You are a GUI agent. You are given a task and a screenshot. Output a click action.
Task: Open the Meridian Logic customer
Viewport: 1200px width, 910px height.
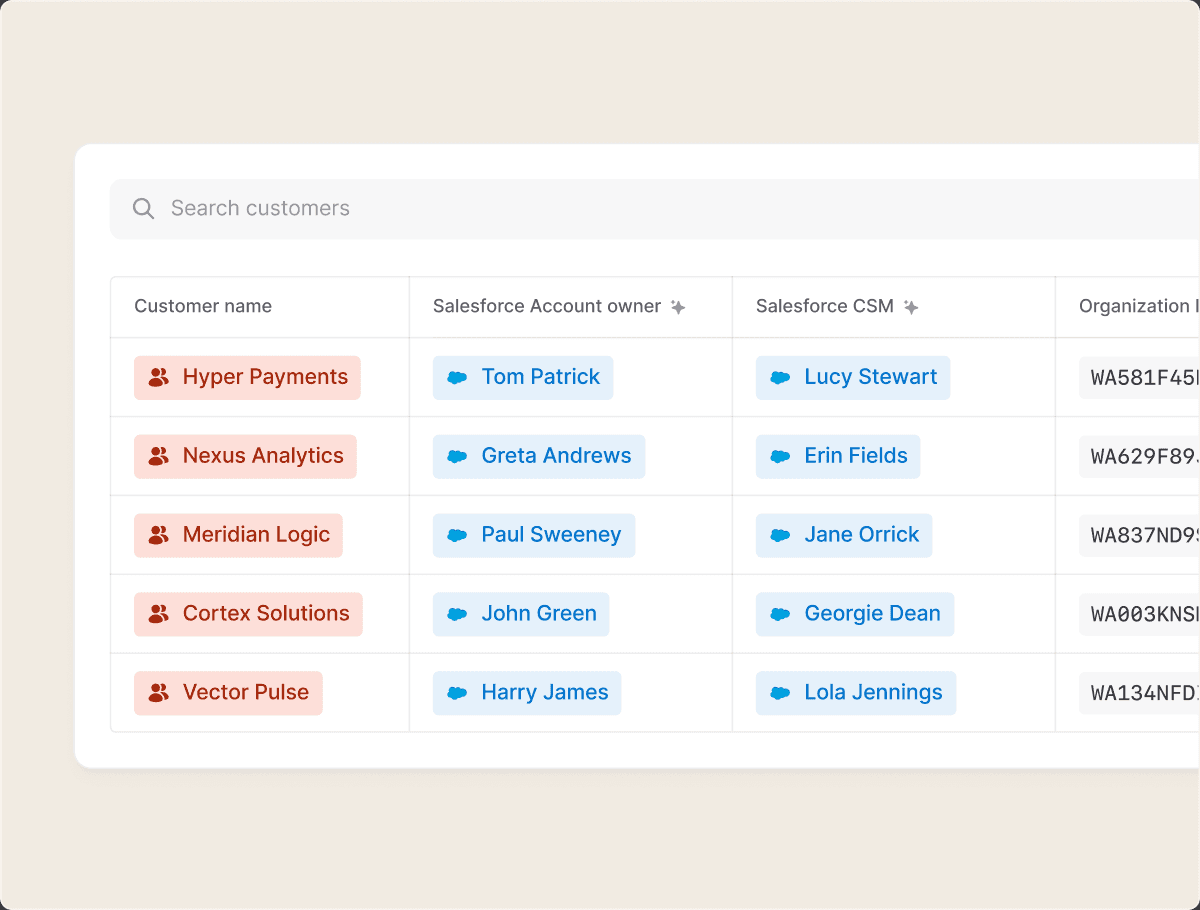click(x=238, y=536)
